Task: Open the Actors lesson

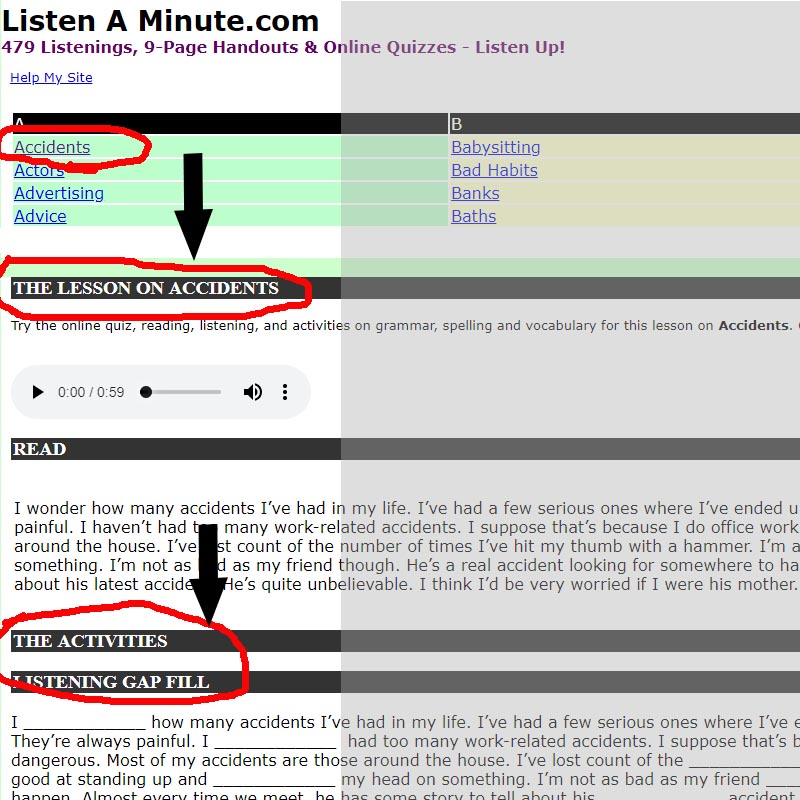Action: tap(38, 170)
